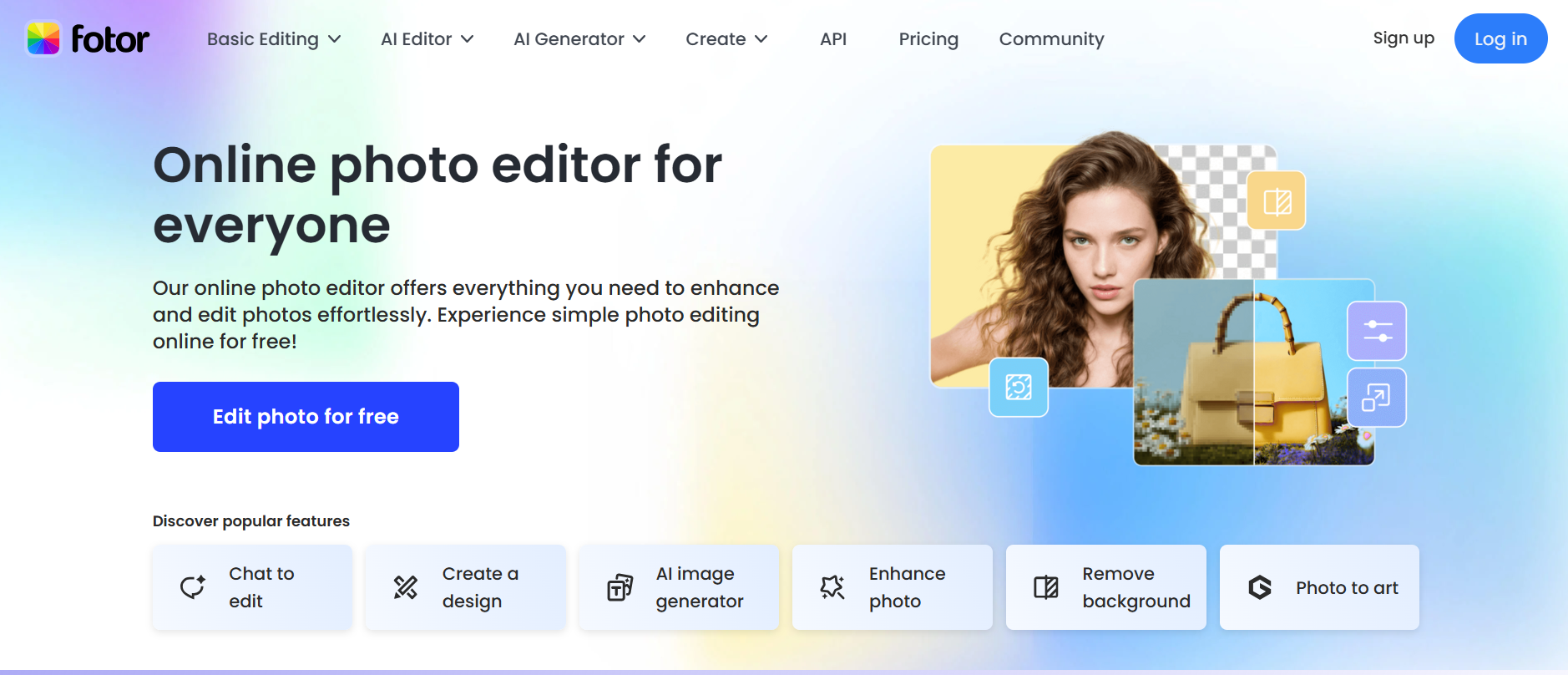Image resolution: width=1568 pixels, height=675 pixels.
Task: Click the Sign up link
Action: click(x=1404, y=38)
